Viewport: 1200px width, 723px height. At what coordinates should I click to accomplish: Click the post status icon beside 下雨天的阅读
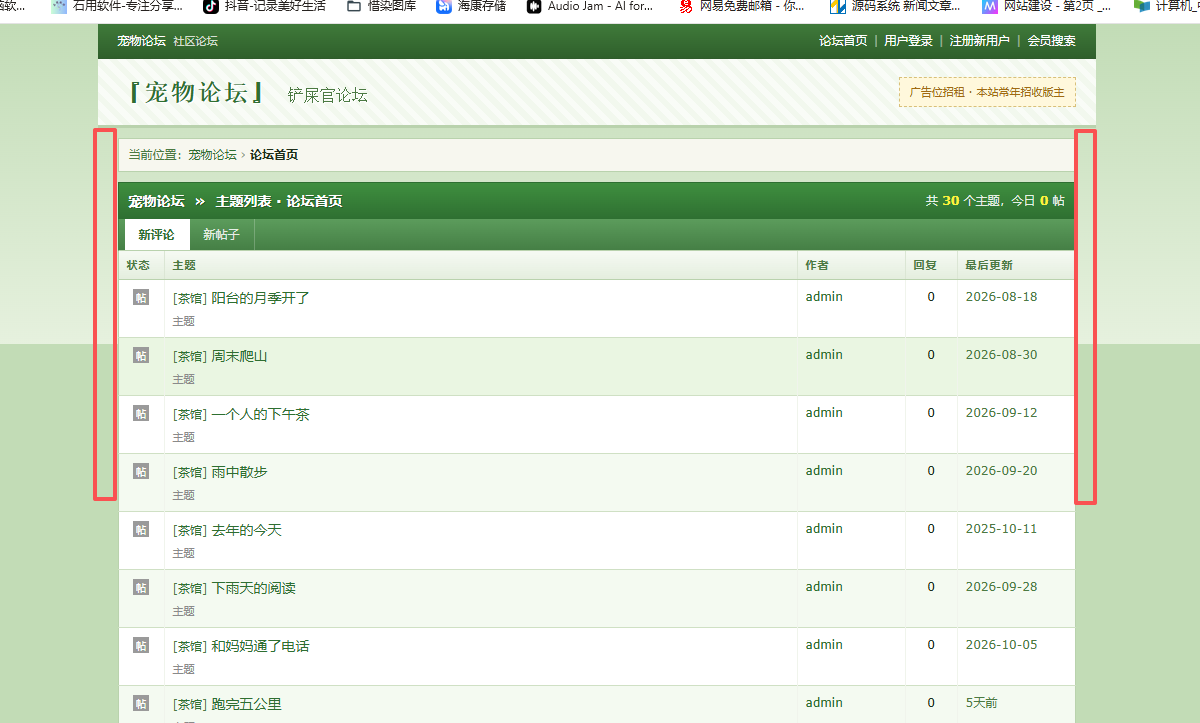141,587
